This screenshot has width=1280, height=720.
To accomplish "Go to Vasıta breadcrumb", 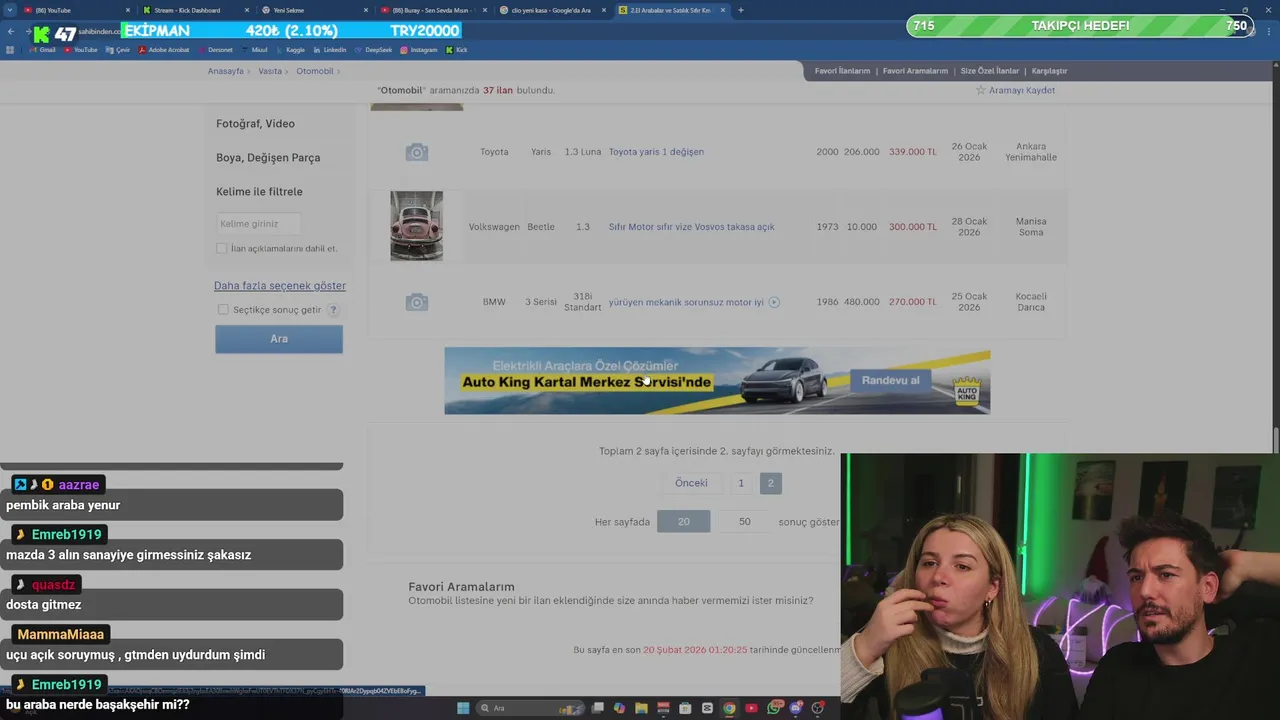I will click(x=270, y=71).
